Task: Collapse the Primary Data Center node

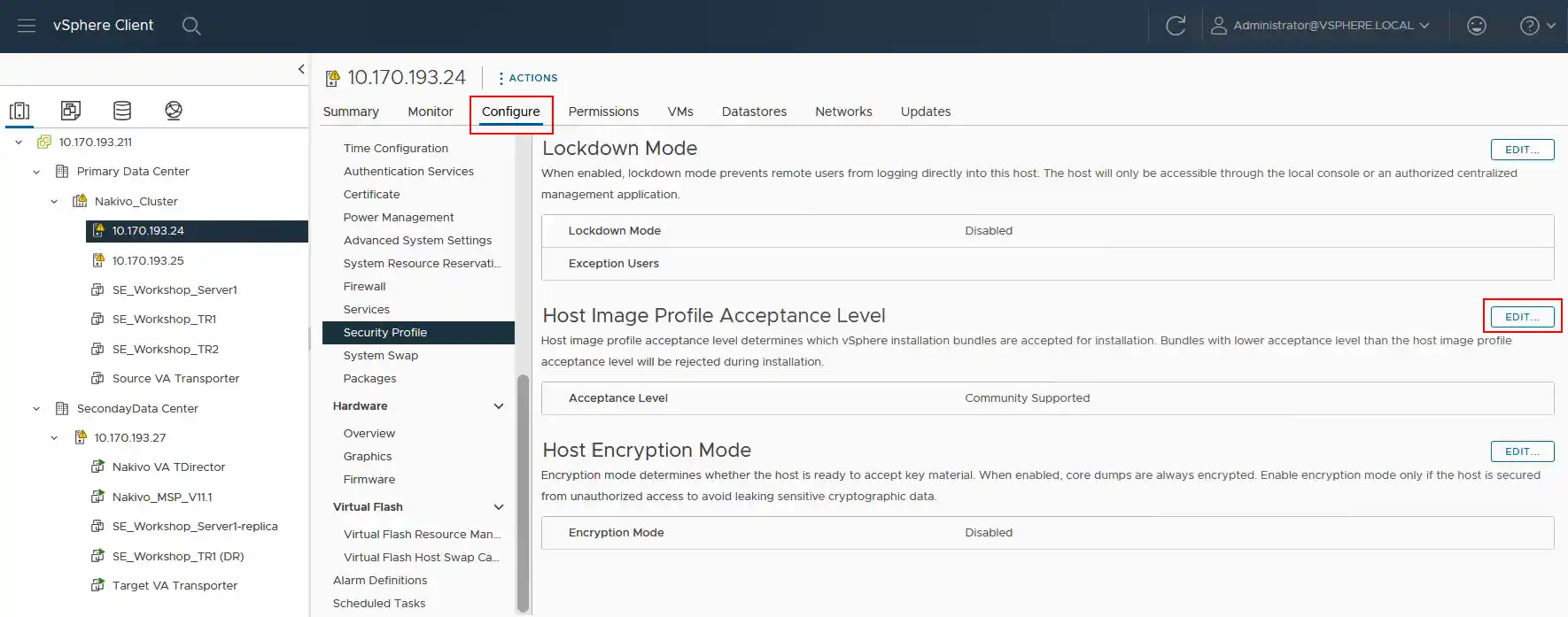Action: tap(36, 172)
